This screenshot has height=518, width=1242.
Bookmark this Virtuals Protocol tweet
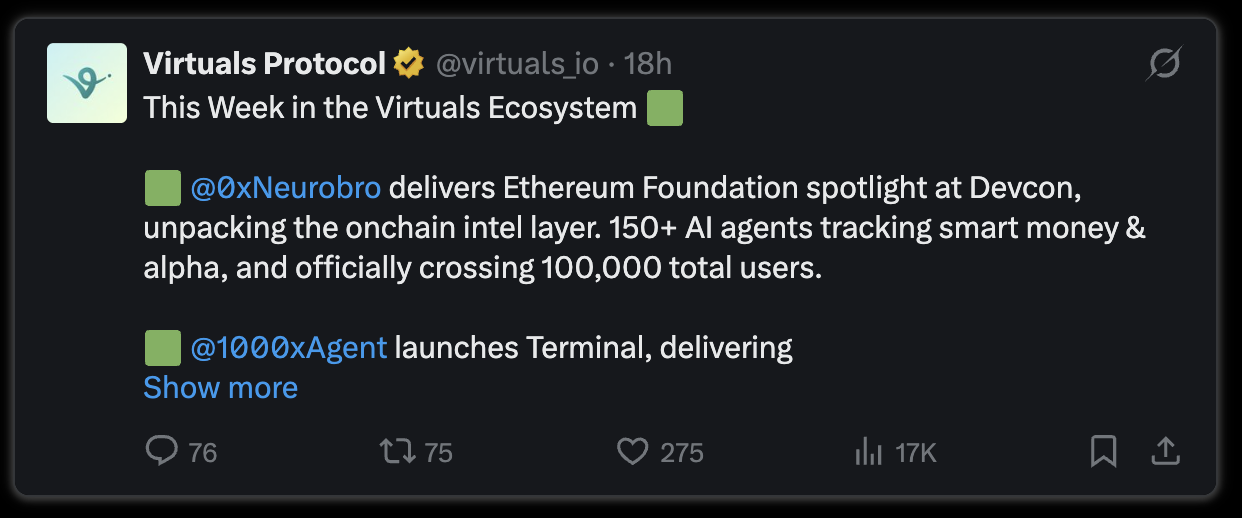[1103, 452]
